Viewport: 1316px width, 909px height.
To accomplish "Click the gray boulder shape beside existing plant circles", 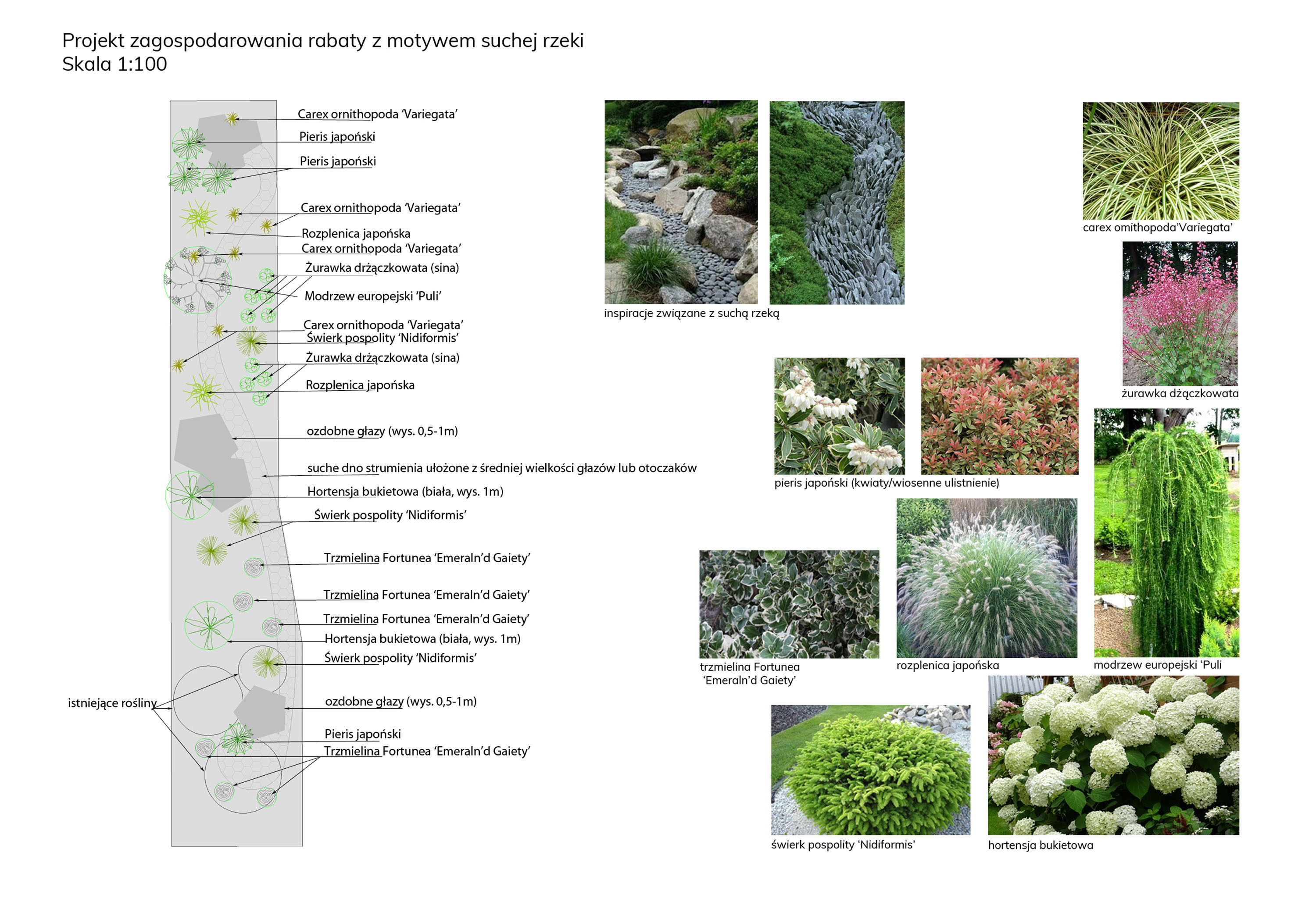I will coord(261,711).
